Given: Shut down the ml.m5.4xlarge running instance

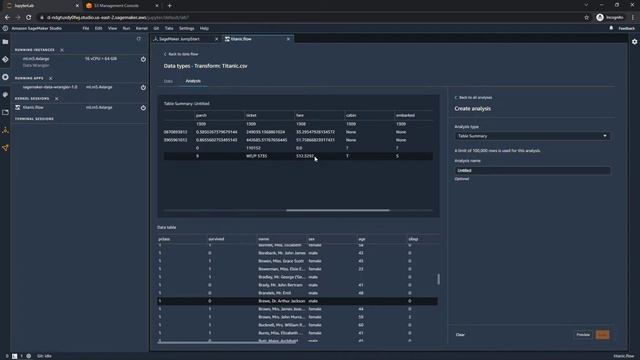Looking at the screenshot, I should tap(143, 59).
